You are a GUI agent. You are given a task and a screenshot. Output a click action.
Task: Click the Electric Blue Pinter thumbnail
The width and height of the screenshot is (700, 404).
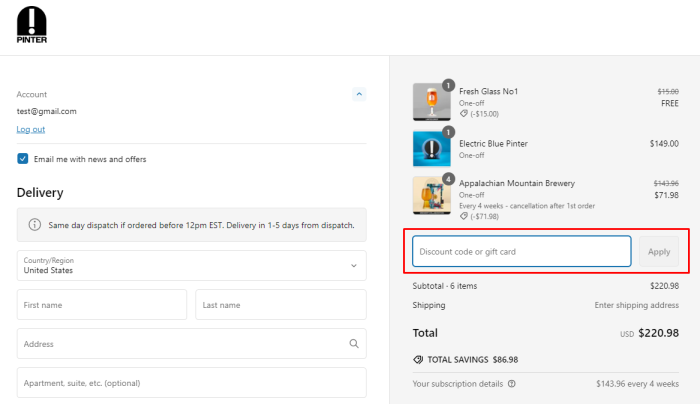point(432,149)
